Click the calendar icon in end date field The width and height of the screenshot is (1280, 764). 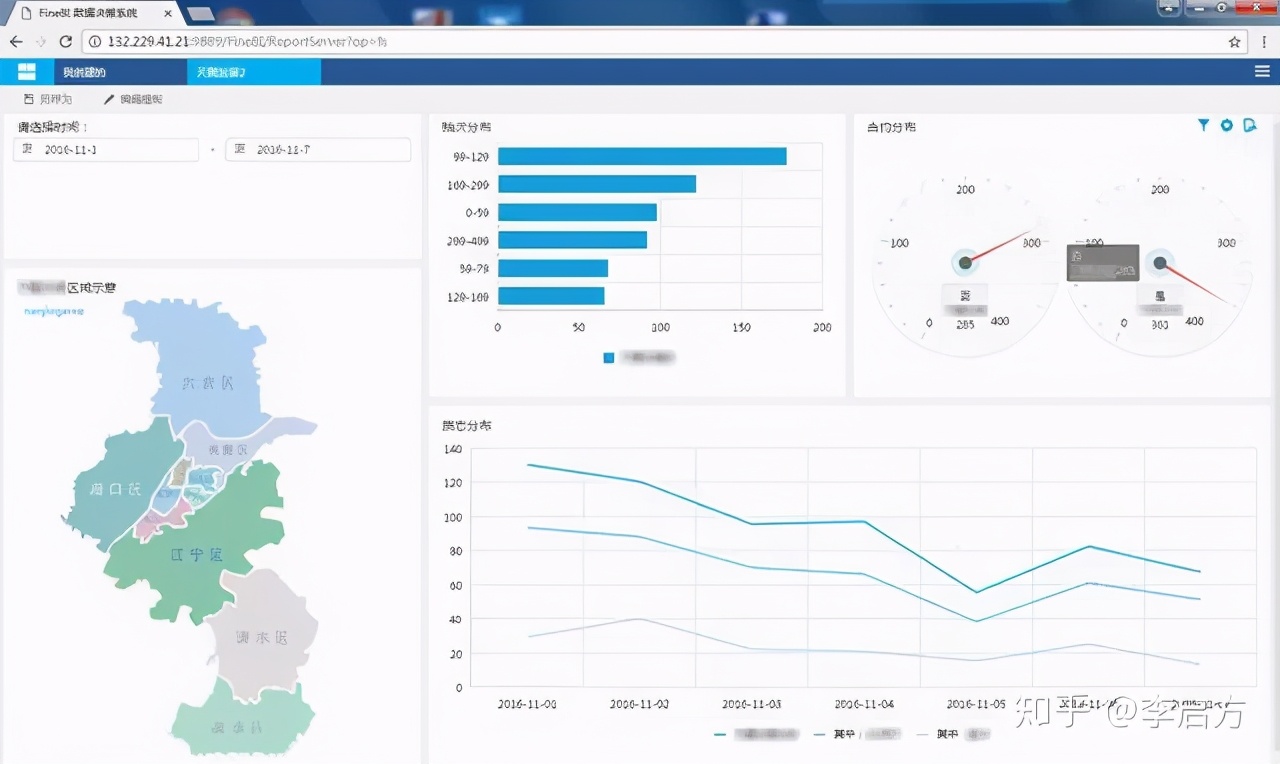point(240,149)
